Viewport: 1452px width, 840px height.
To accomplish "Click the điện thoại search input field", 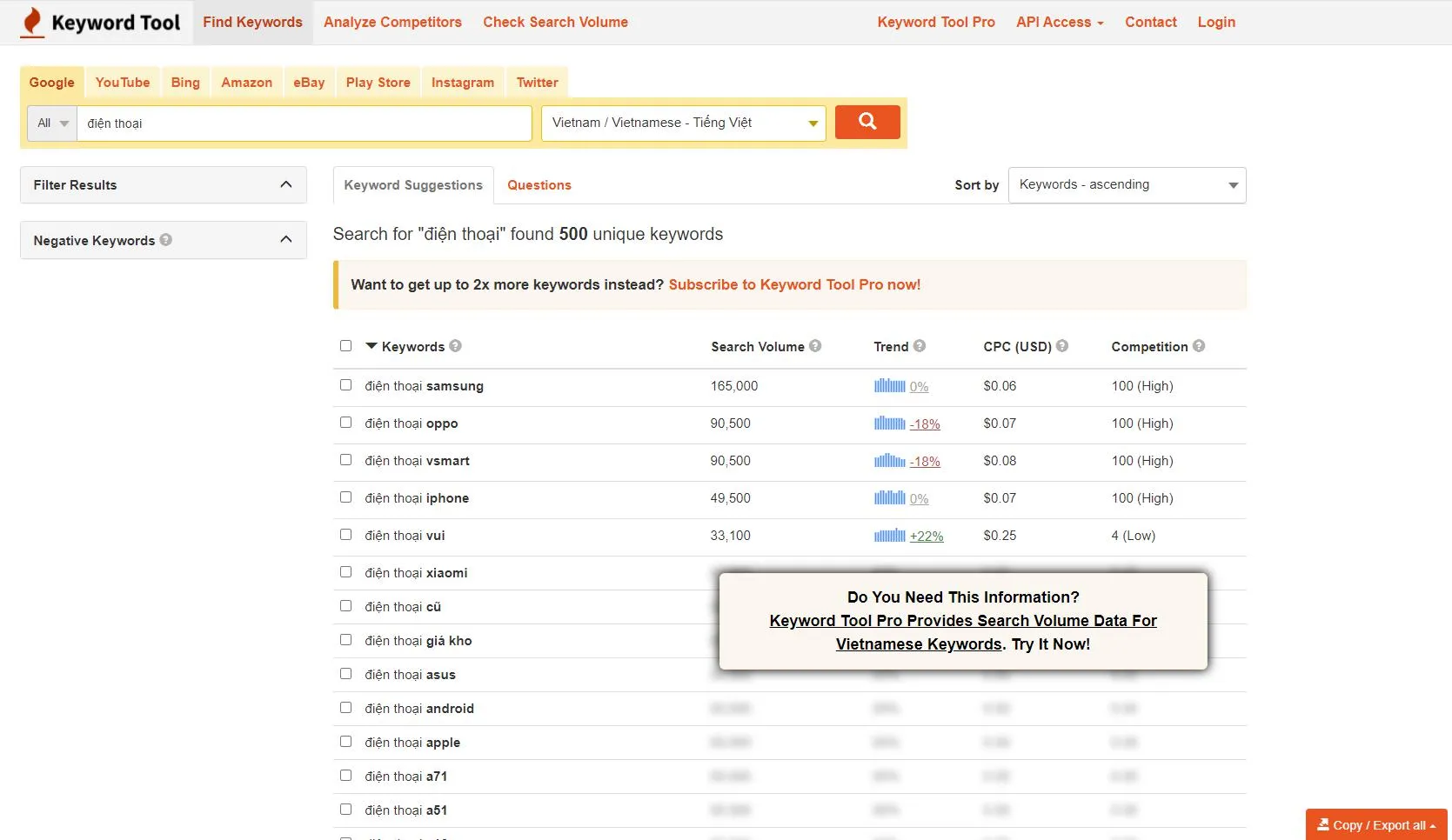I will (304, 123).
